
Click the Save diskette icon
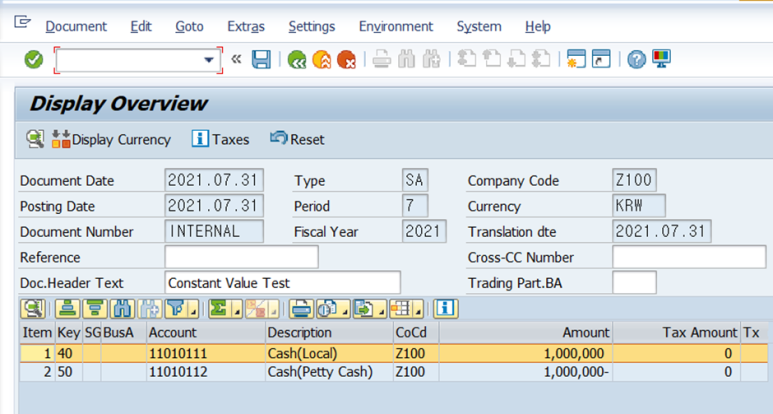pyautogui.click(x=261, y=60)
